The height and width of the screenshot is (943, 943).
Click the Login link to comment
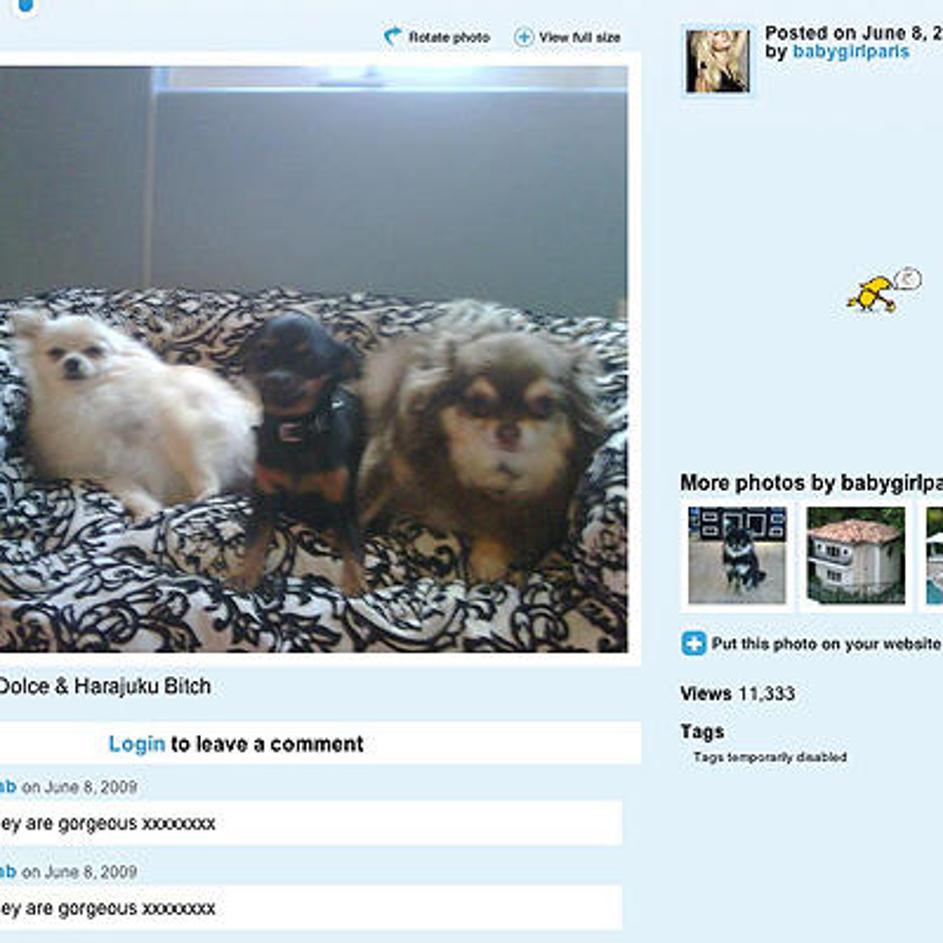click(x=137, y=745)
